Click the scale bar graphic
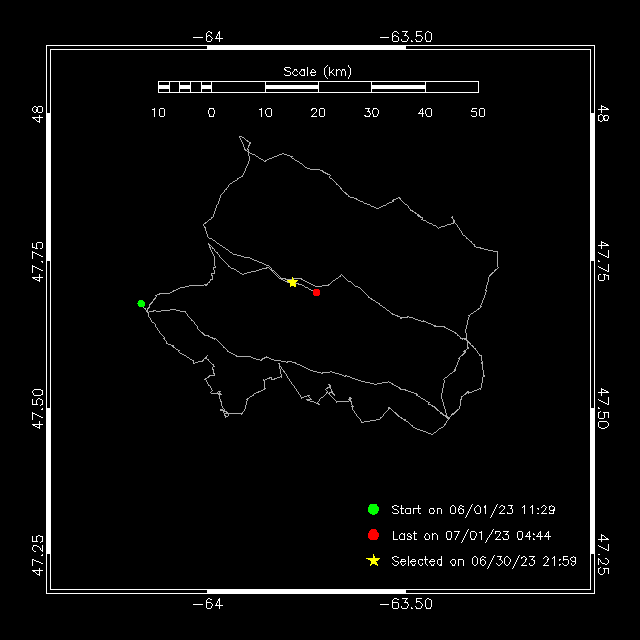The width and height of the screenshot is (640, 640). 318,87
